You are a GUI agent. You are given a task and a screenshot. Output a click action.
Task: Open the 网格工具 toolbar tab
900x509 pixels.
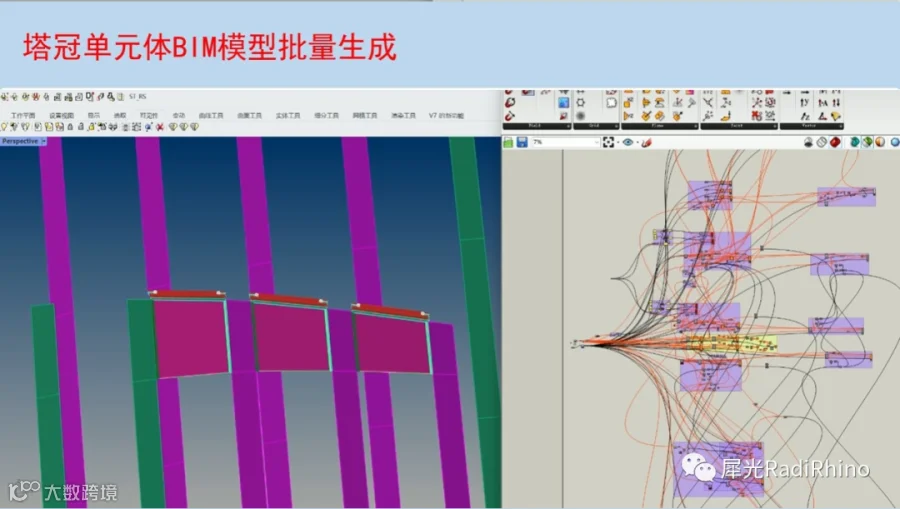[364, 115]
